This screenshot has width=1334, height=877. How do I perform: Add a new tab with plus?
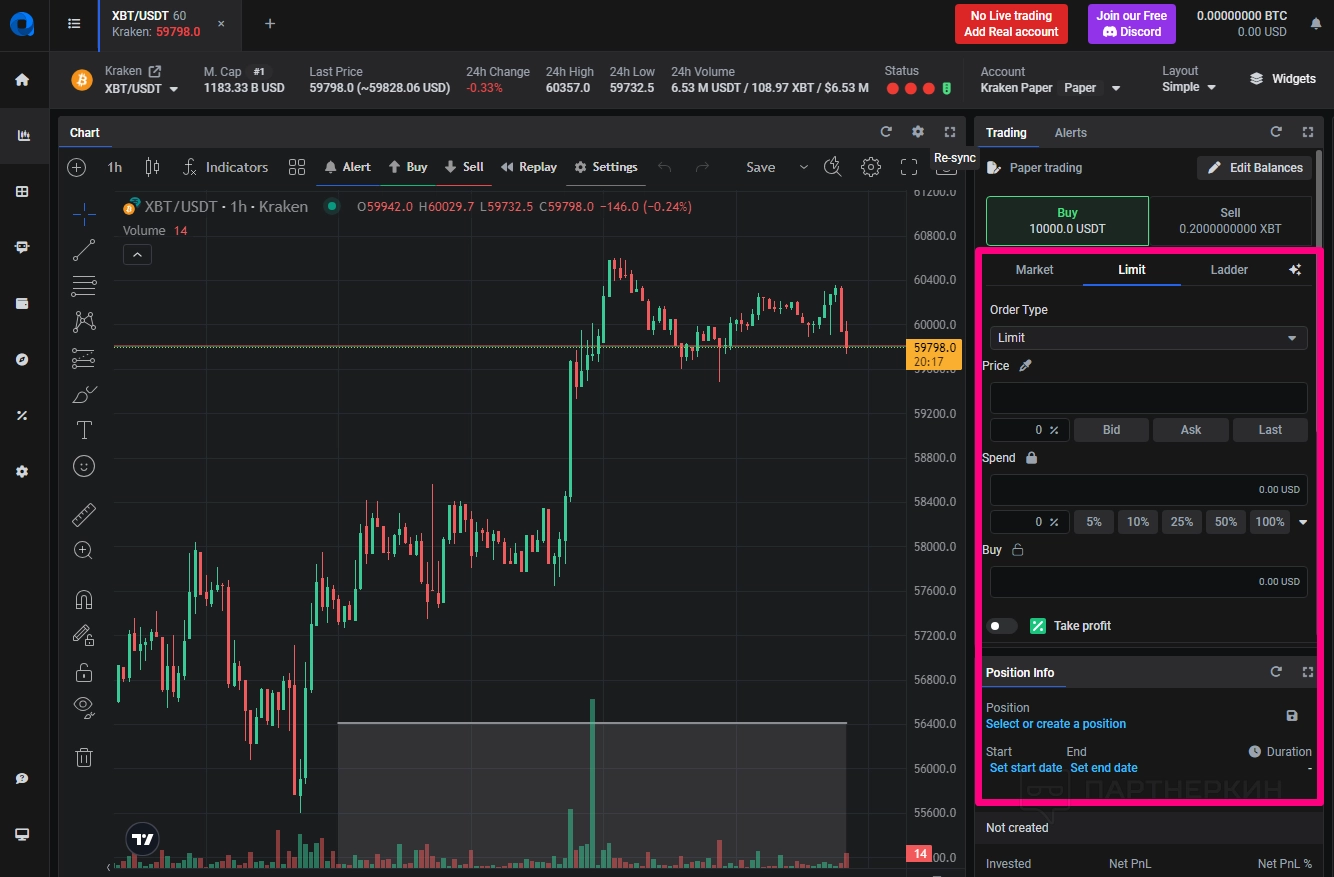coord(270,24)
